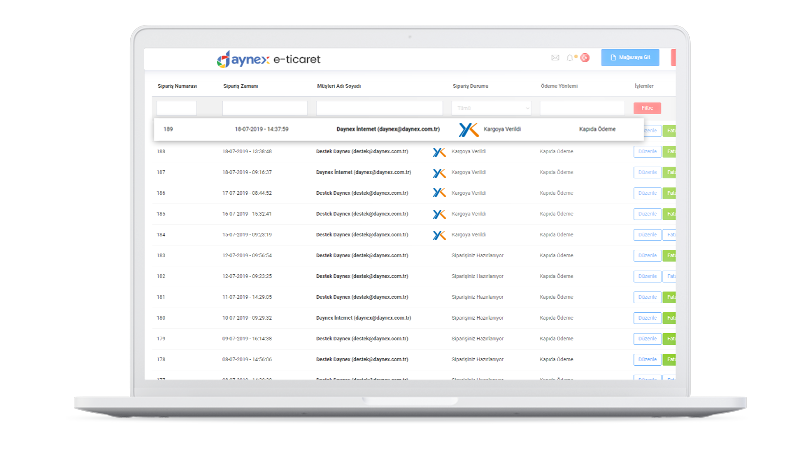Sort by the Sipariş Zamanı column header
Image resolution: width=800 pixels, height=470 pixels.
[241, 86]
